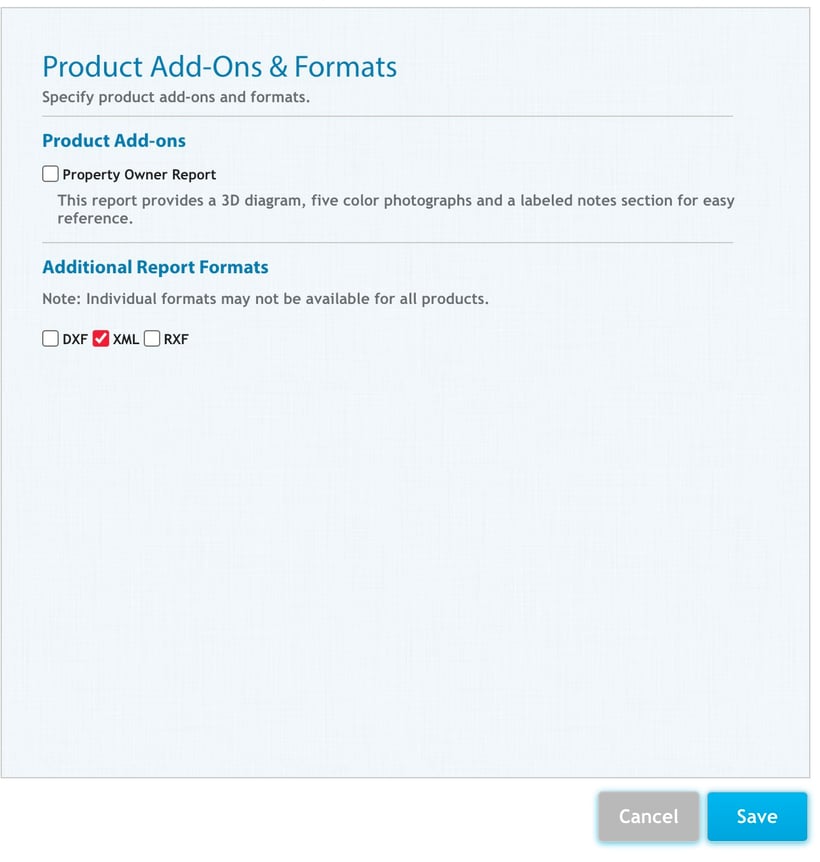Screen dimensions: 820x862
Task: Check the DXF format checkbox
Action: 50,338
